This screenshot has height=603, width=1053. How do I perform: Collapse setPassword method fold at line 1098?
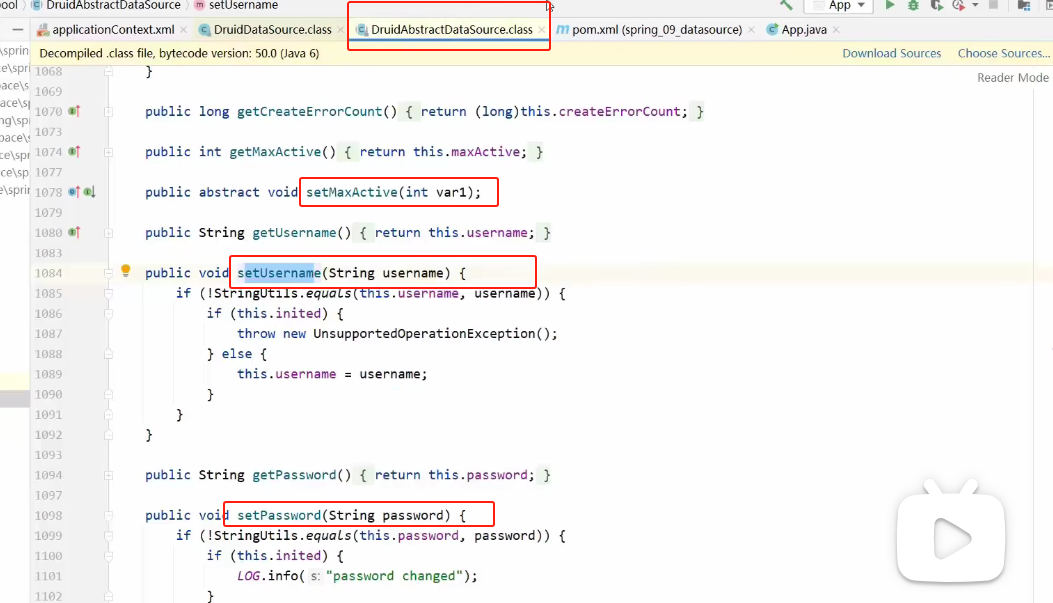tap(108, 515)
